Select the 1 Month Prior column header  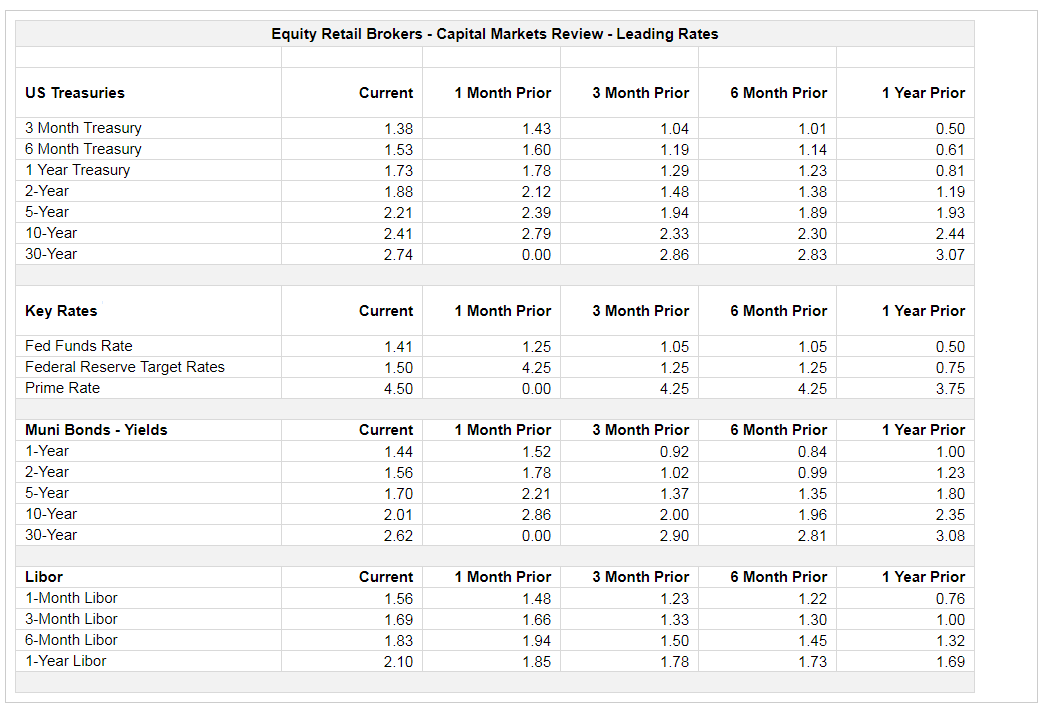pos(503,92)
